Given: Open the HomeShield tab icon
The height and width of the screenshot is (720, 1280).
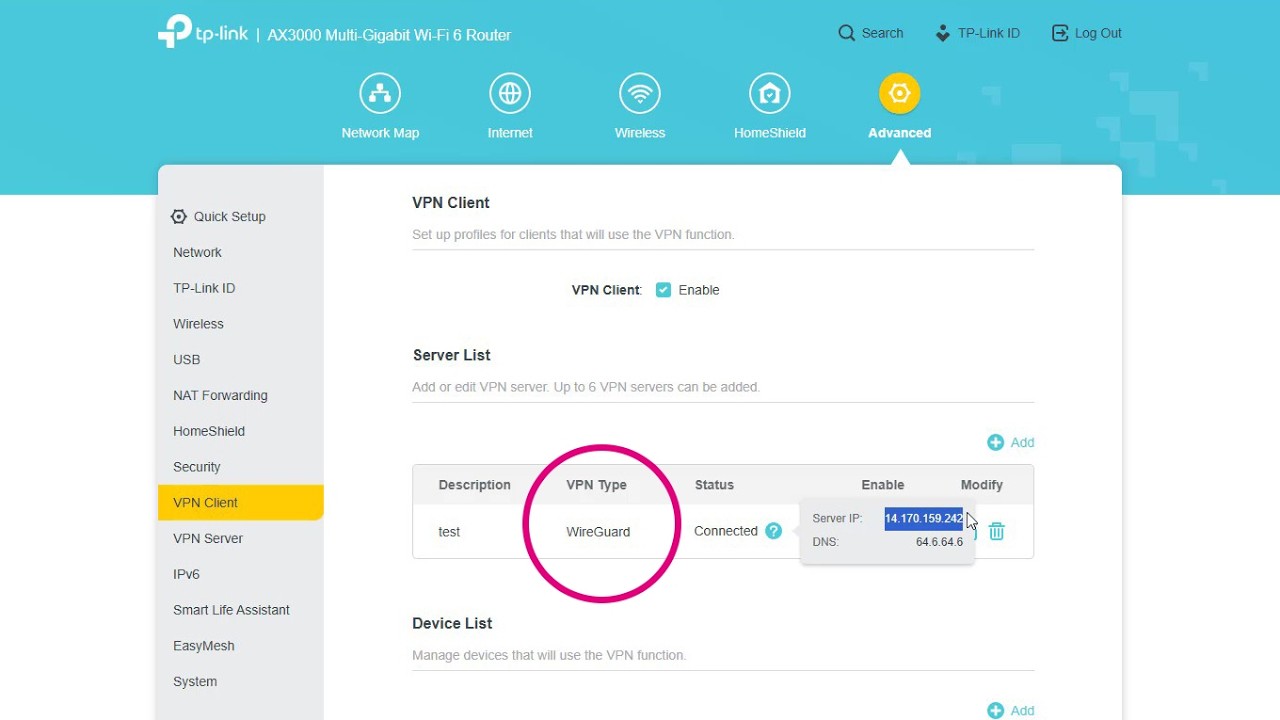Looking at the screenshot, I should pyautogui.click(x=770, y=94).
